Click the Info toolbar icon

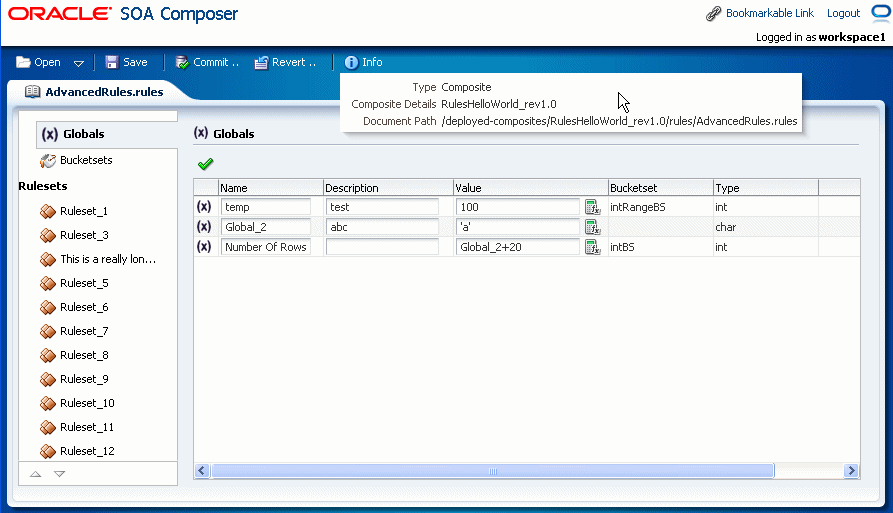click(x=351, y=63)
